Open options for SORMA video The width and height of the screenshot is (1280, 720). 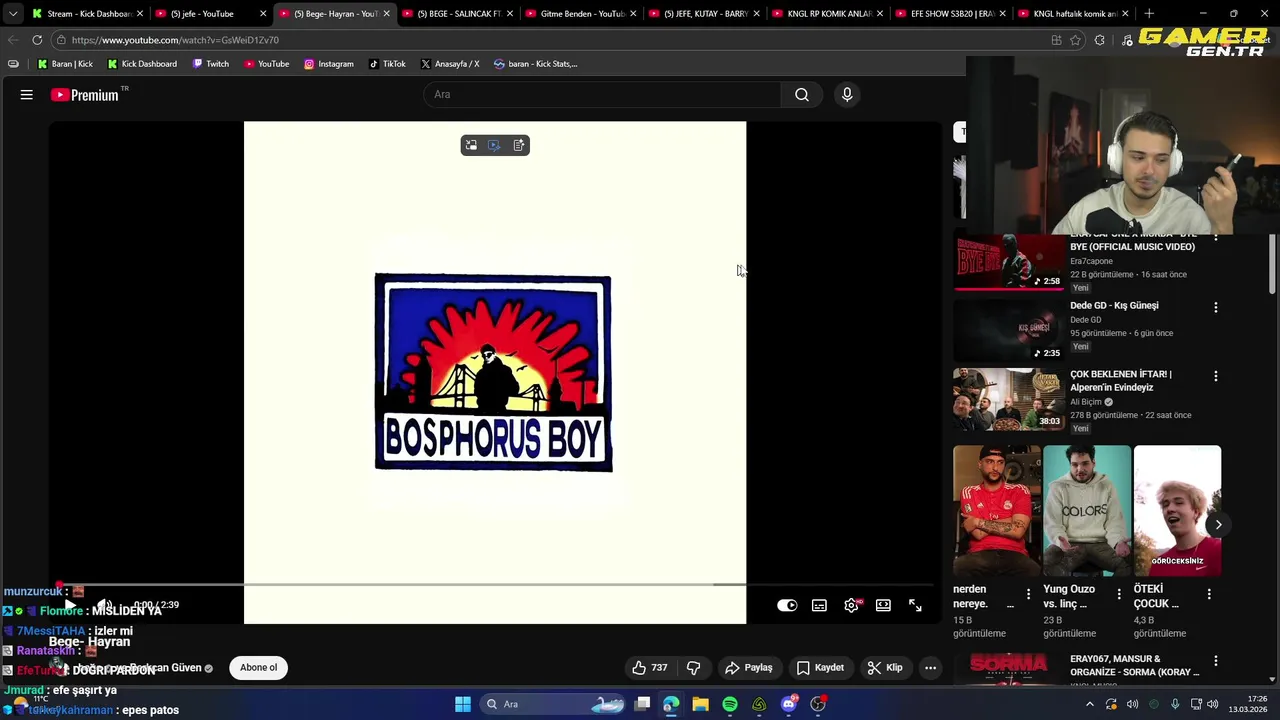coord(1216,661)
